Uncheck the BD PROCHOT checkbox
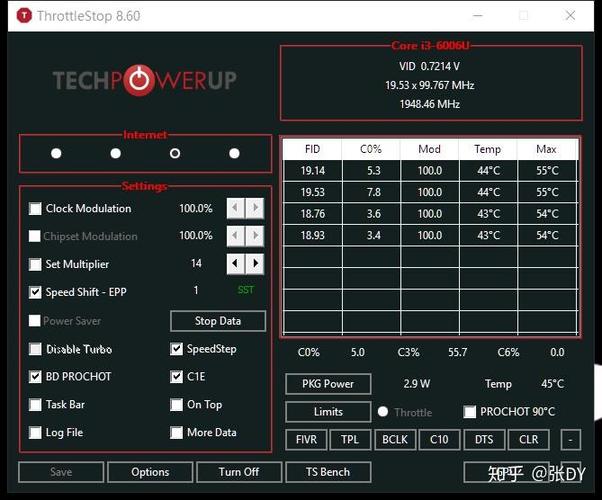The height and width of the screenshot is (500, 602). [x=35, y=377]
